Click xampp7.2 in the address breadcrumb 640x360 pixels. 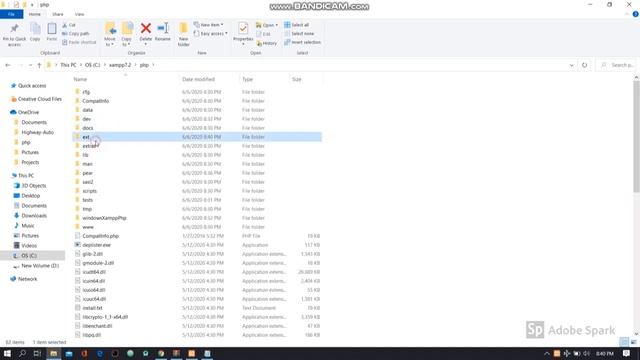(120, 65)
